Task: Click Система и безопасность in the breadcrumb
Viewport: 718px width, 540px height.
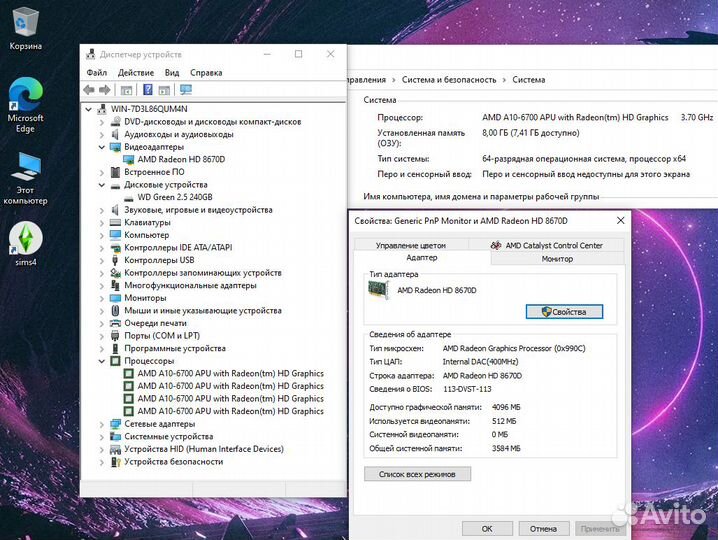Action: point(449,80)
